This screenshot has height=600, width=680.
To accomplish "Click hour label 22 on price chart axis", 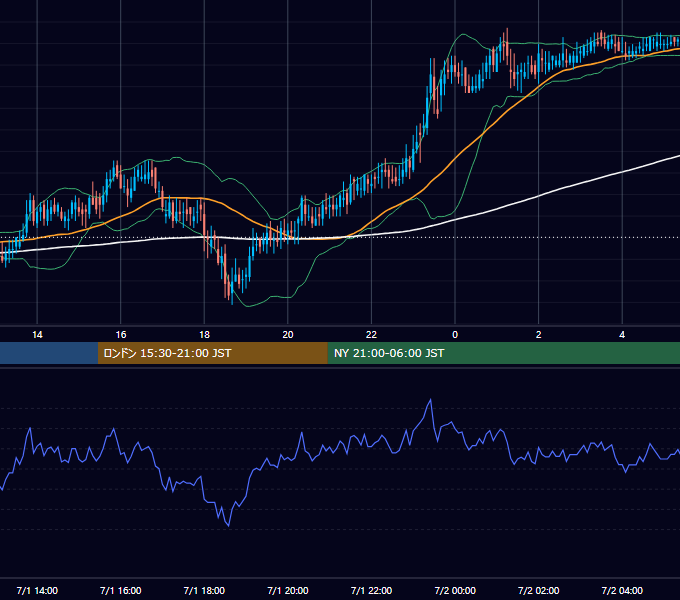I will click(x=371, y=335).
